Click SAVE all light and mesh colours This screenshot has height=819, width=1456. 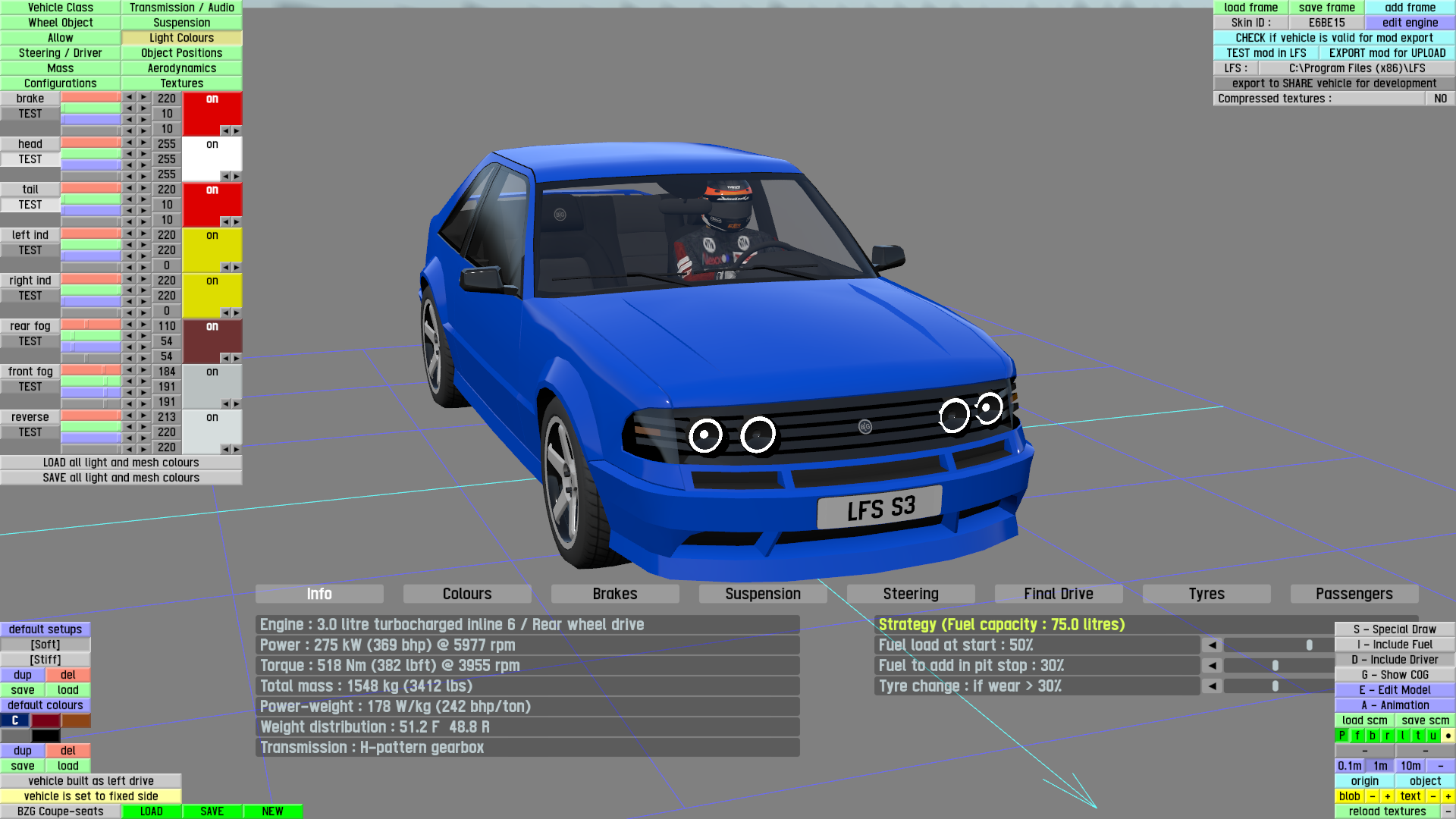coord(121,478)
